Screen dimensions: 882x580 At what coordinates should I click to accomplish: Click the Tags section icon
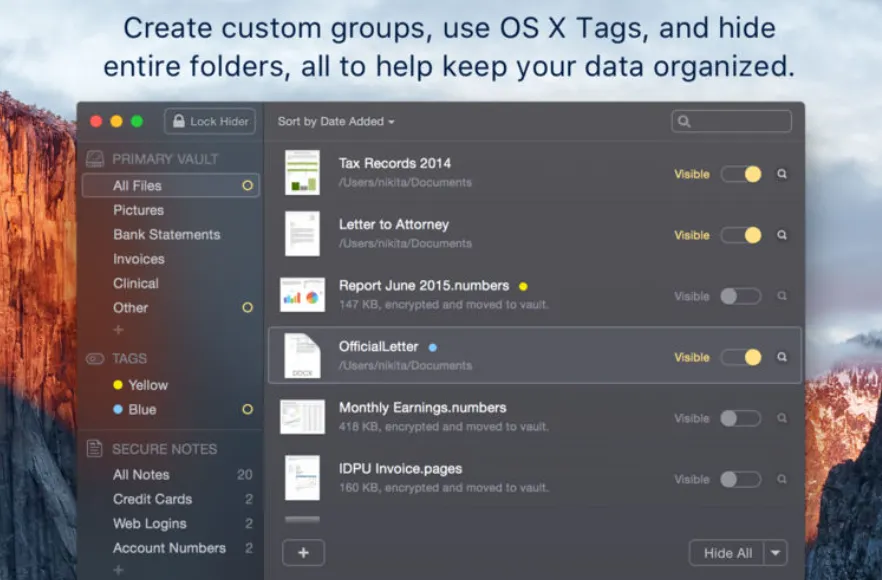pyautogui.click(x=94, y=358)
